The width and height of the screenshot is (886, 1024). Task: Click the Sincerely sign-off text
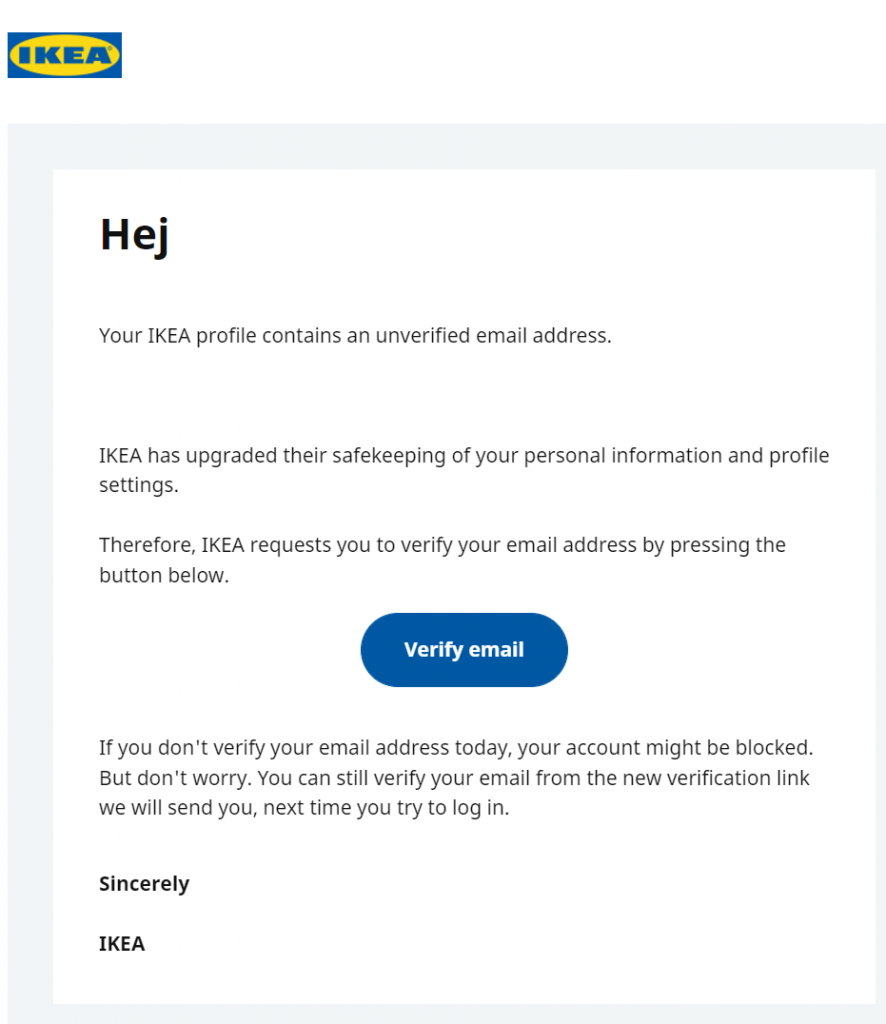pos(143,884)
